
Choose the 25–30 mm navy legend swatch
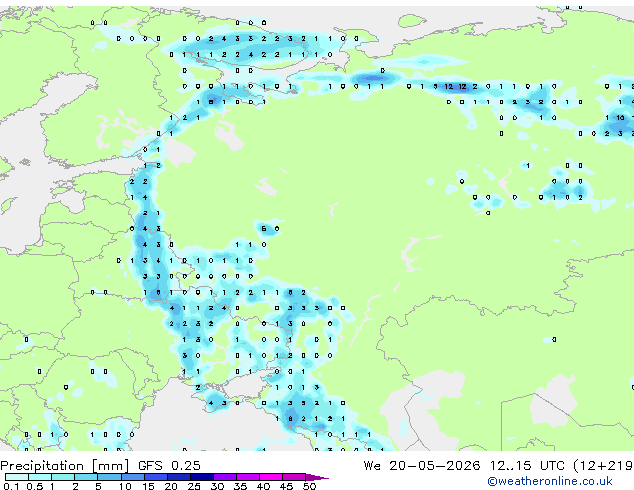pos(201,477)
